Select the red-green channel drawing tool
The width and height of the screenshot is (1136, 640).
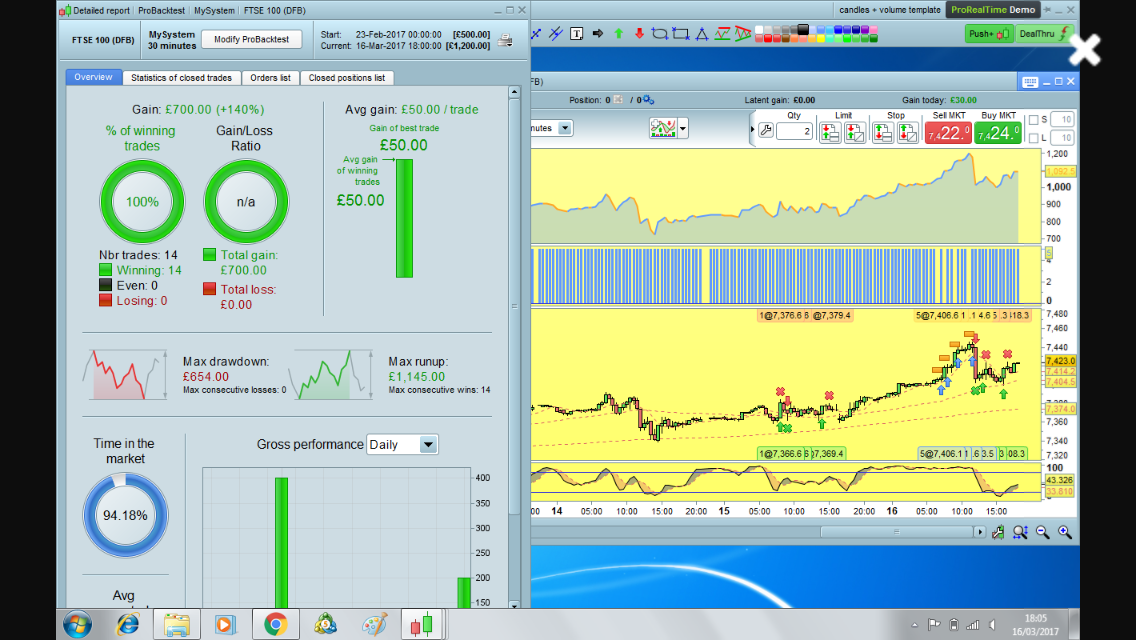click(722, 33)
